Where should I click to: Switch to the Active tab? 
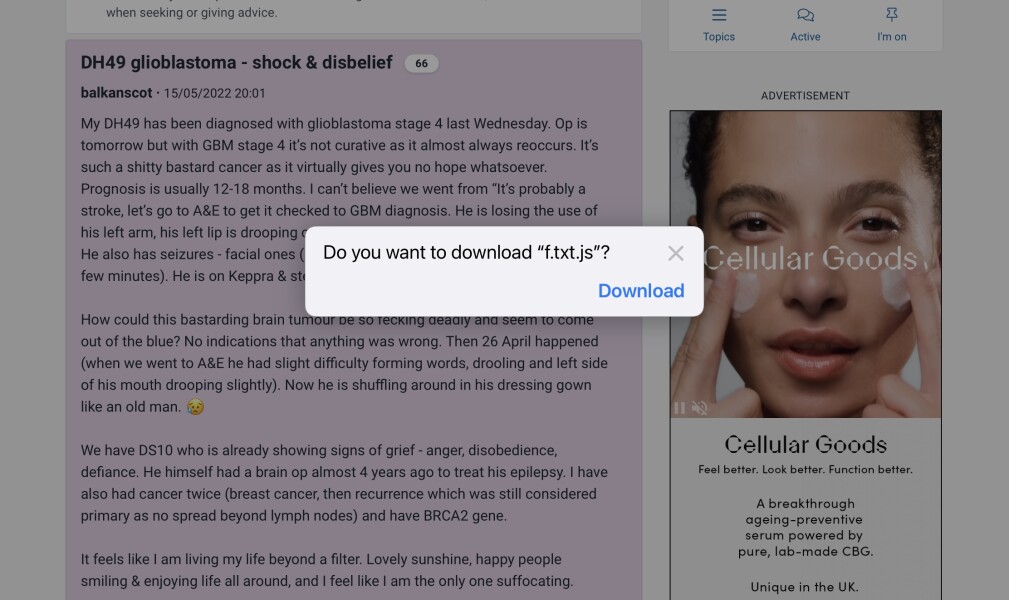(805, 25)
